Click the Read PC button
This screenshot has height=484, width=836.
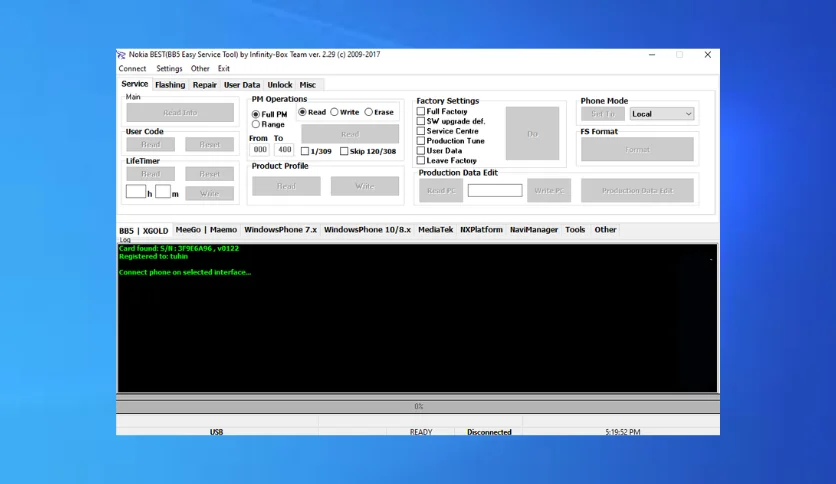pos(441,191)
